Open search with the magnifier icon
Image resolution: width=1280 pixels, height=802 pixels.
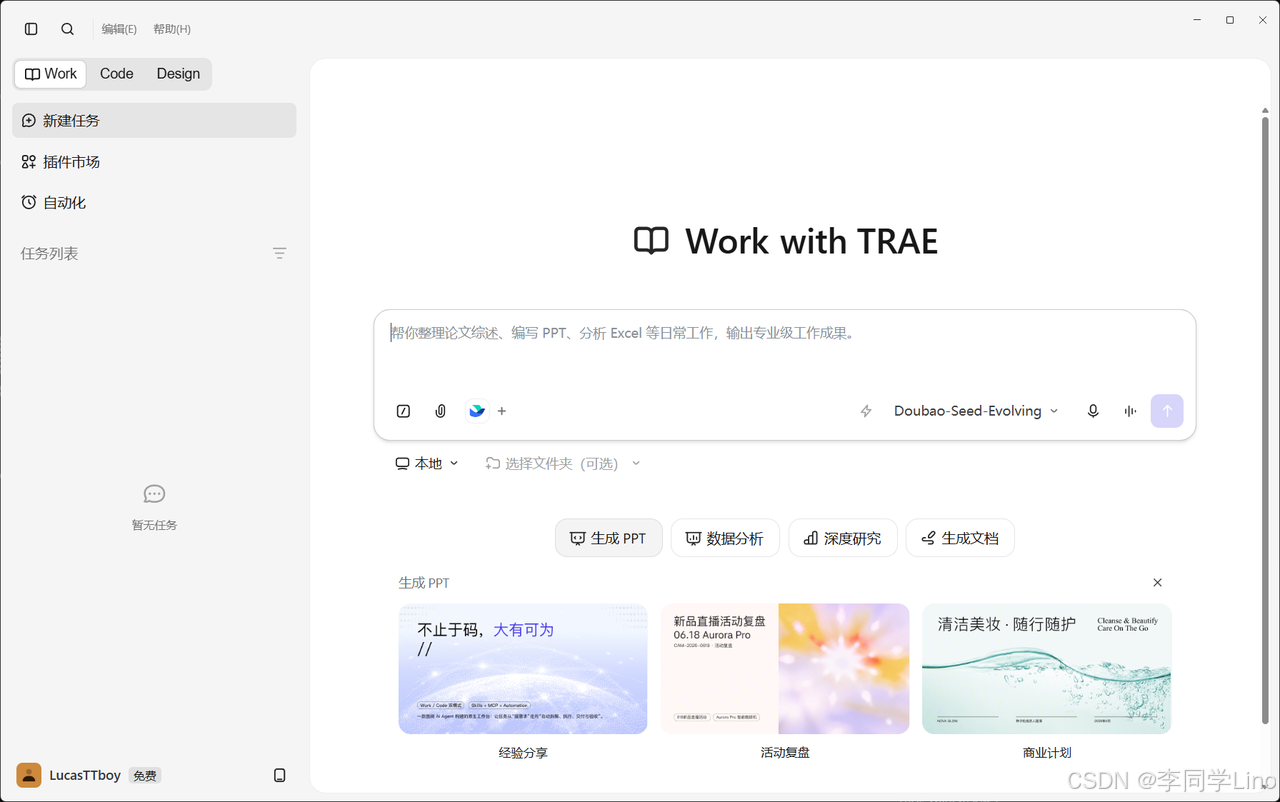point(67,29)
